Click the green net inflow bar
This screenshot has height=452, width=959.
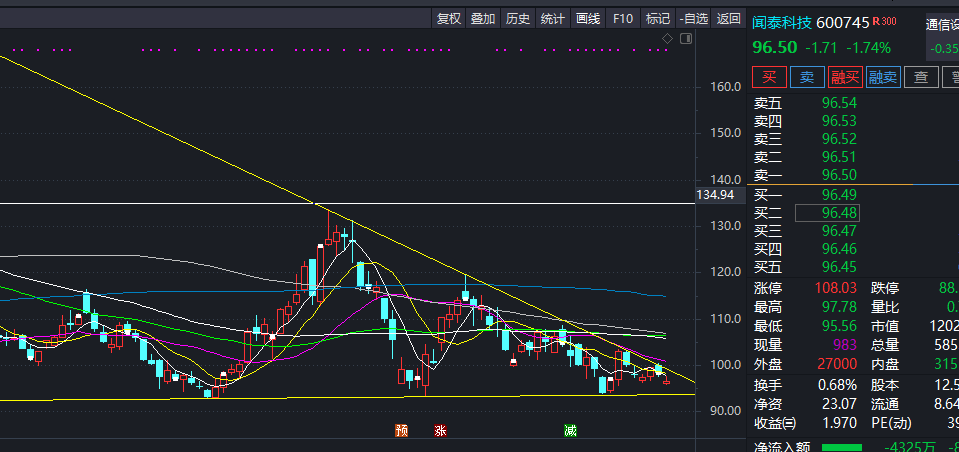(x=842, y=448)
